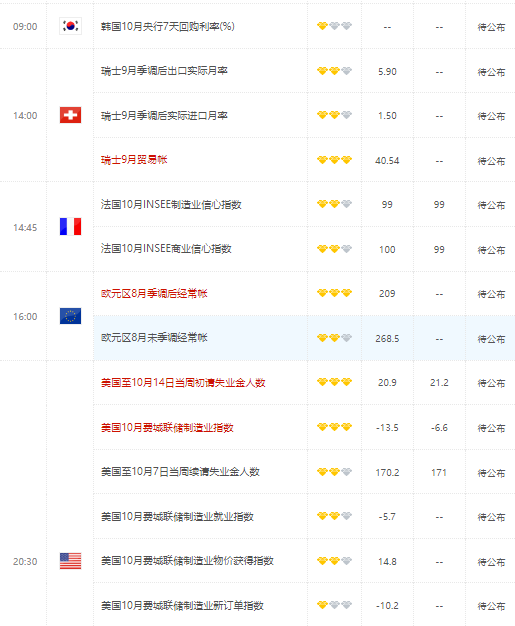Click importance diamonds for 美国10月费城联储制造业新订单指数
The width and height of the screenshot is (515, 626).
coord(334,605)
